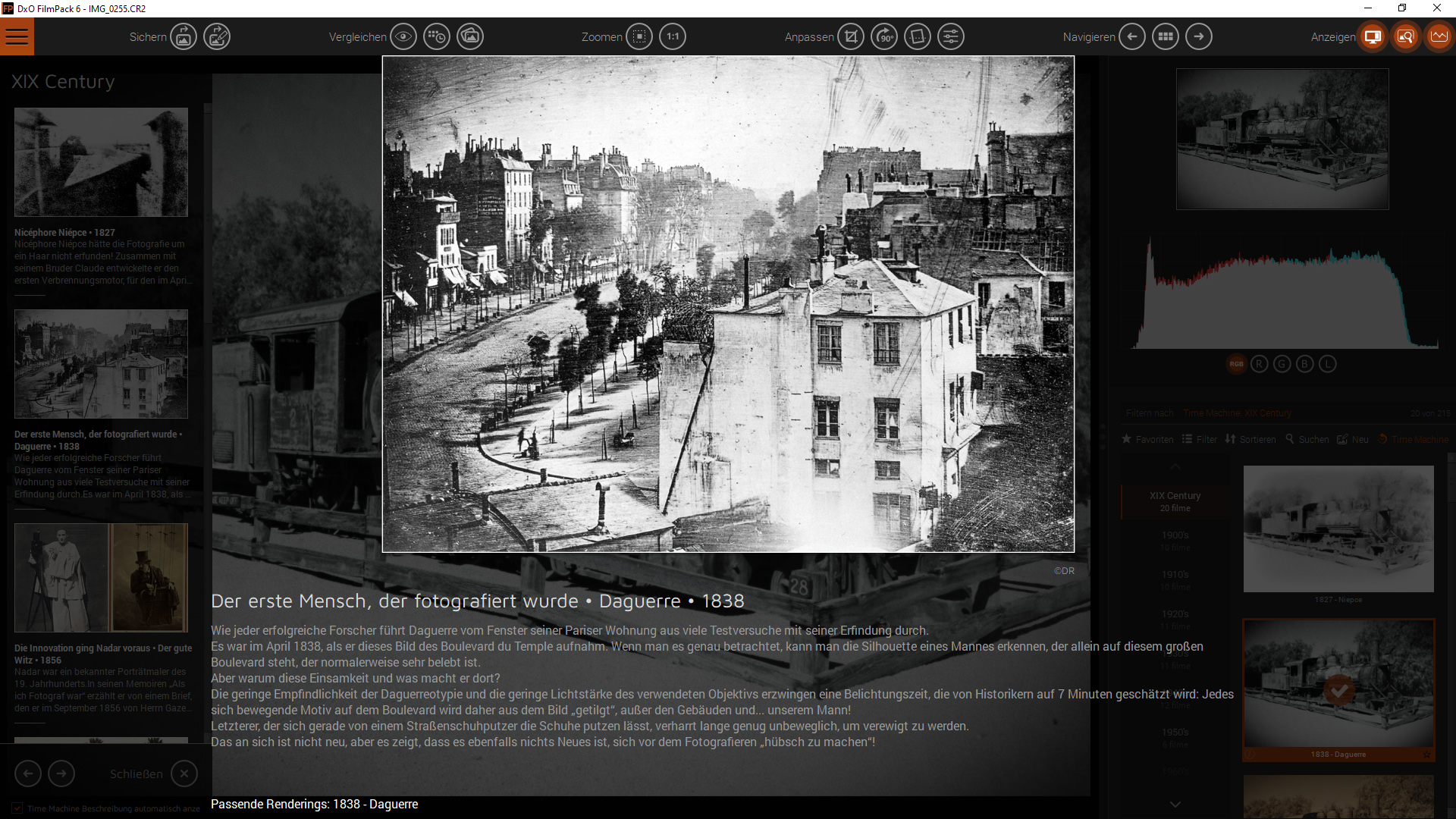Navigate to previous image arrow

tap(1132, 36)
